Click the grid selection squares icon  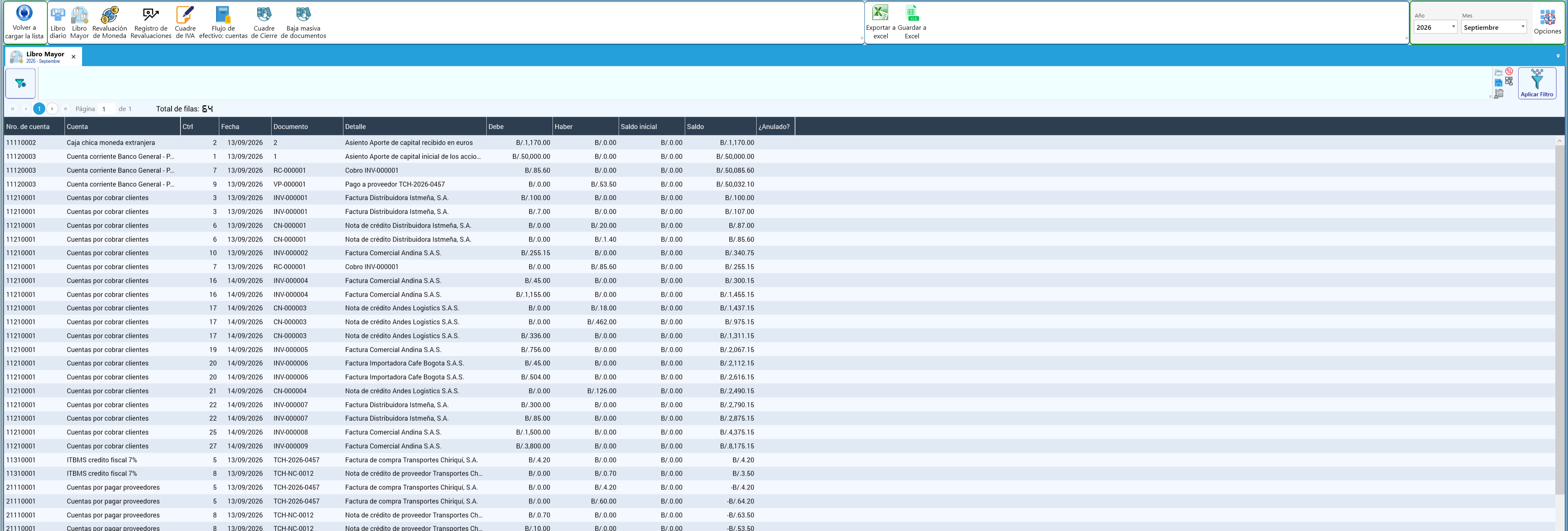[1509, 81]
